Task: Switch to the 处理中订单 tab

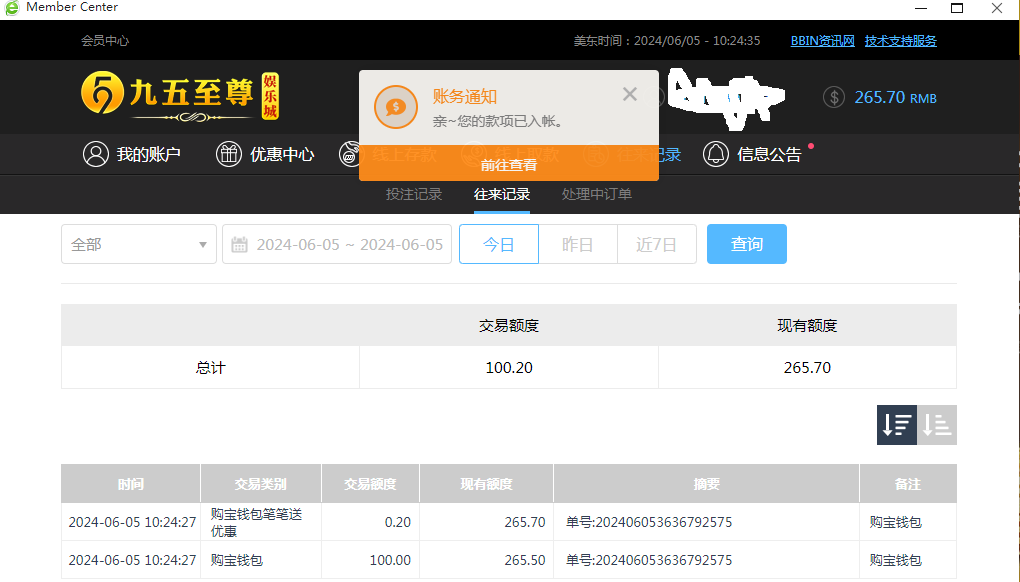Action: point(596,195)
